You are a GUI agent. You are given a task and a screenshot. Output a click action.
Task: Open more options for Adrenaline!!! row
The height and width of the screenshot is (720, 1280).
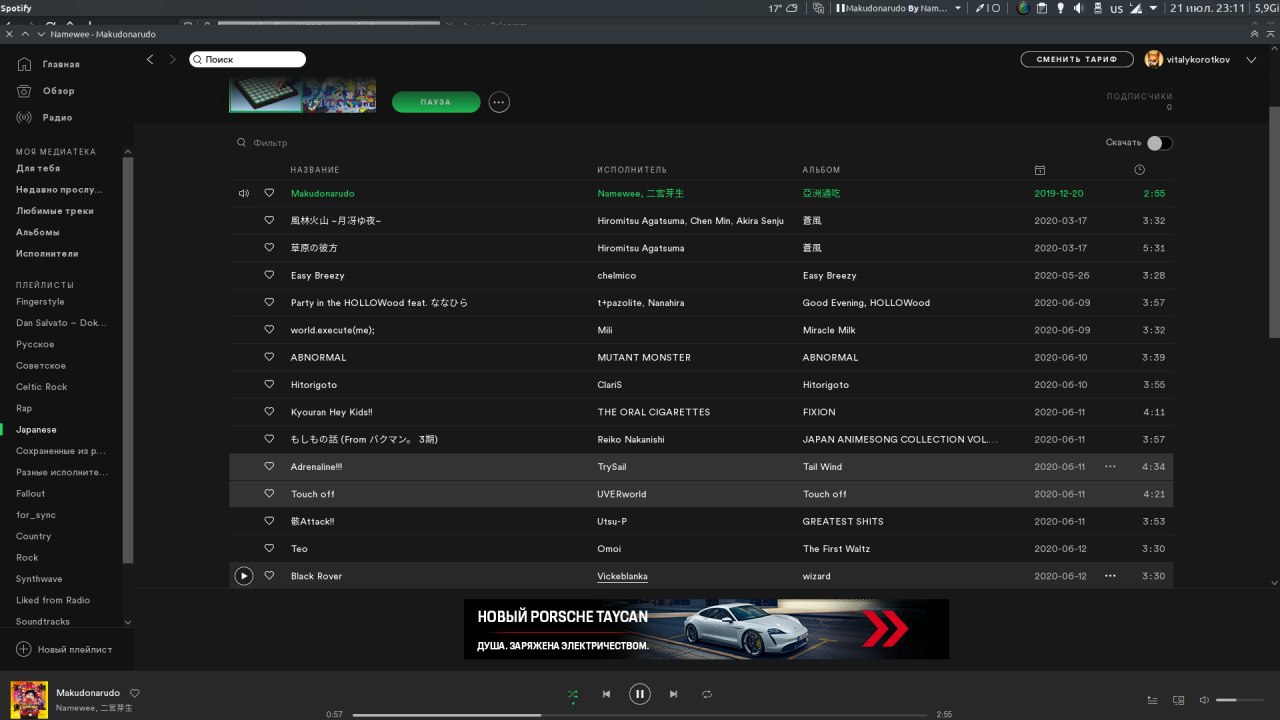pos(1110,467)
